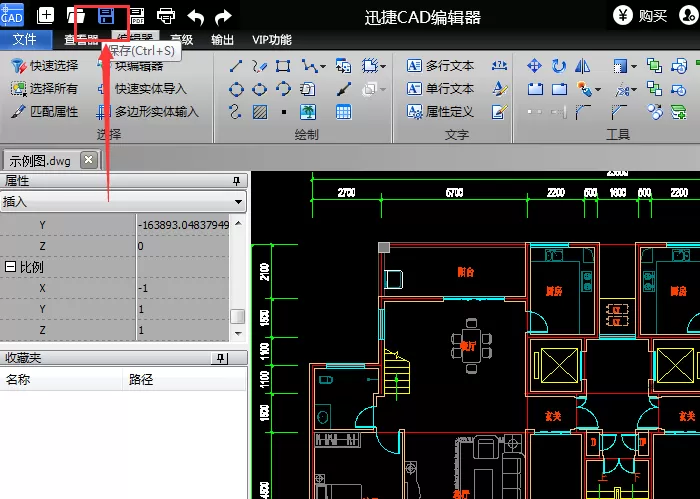This screenshot has height=499, width=700.
Task: Select the freehand sketch pencil tool
Action: click(259, 67)
